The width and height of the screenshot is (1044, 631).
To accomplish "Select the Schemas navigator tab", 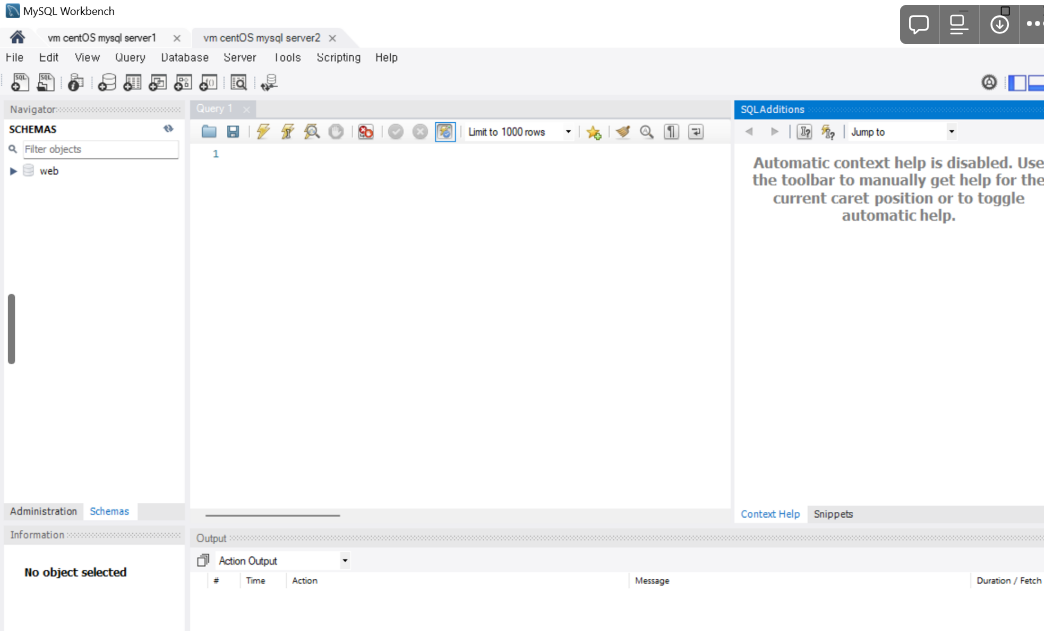I will pyautogui.click(x=109, y=511).
